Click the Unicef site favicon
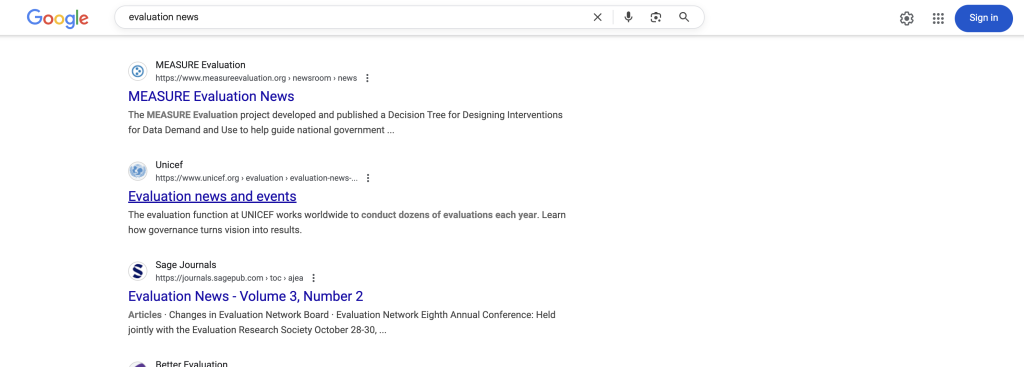1024x367 pixels. 138,171
